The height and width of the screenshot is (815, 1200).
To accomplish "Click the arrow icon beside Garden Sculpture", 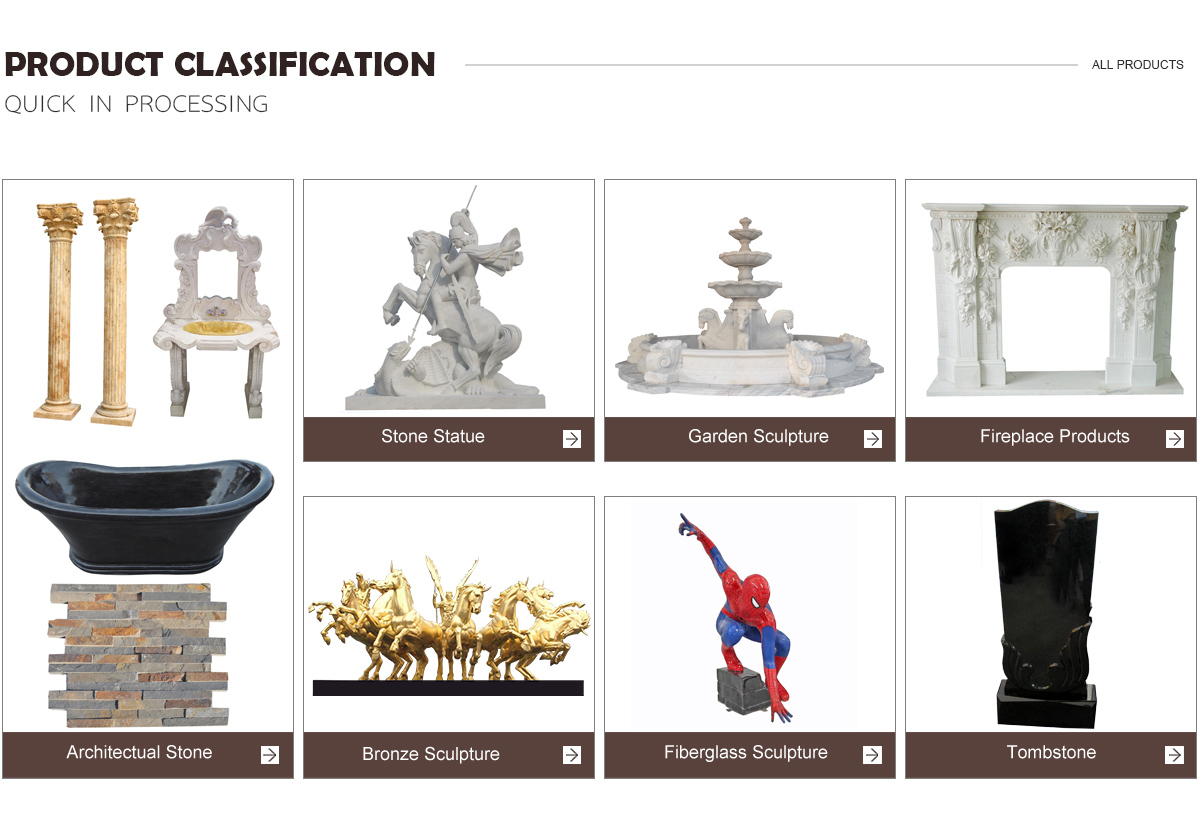I will pyautogui.click(x=873, y=438).
